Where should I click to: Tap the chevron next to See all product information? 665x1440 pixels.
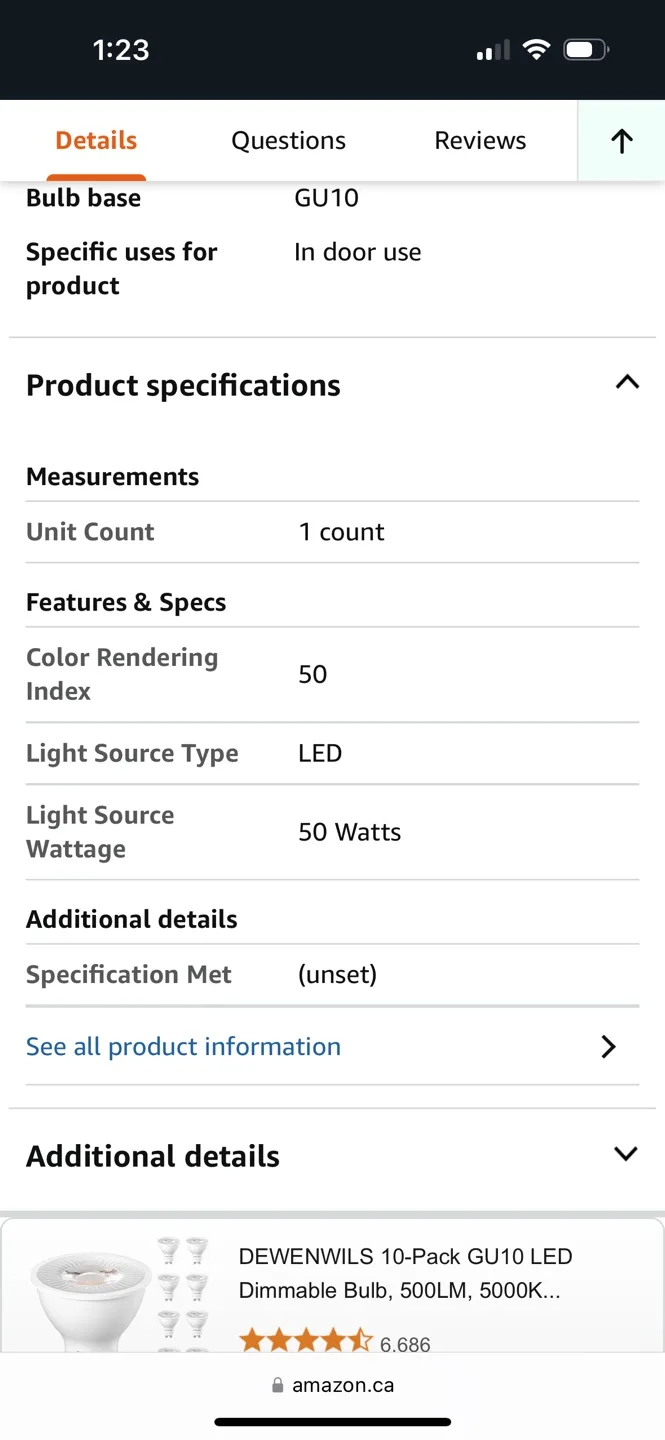click(x=607, y=1046)
